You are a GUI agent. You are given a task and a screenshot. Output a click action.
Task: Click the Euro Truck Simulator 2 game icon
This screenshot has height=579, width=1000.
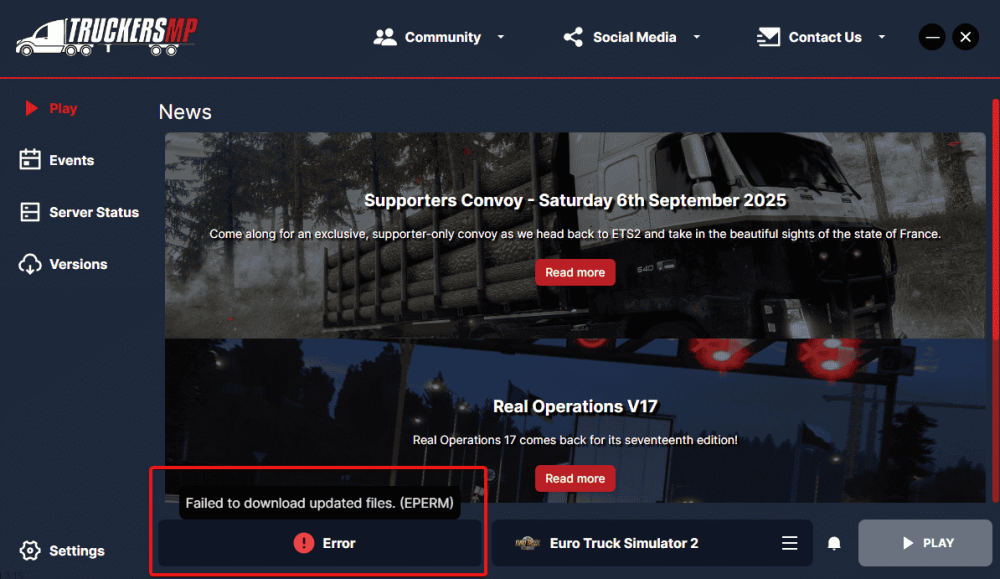click(x=527, y=543)
